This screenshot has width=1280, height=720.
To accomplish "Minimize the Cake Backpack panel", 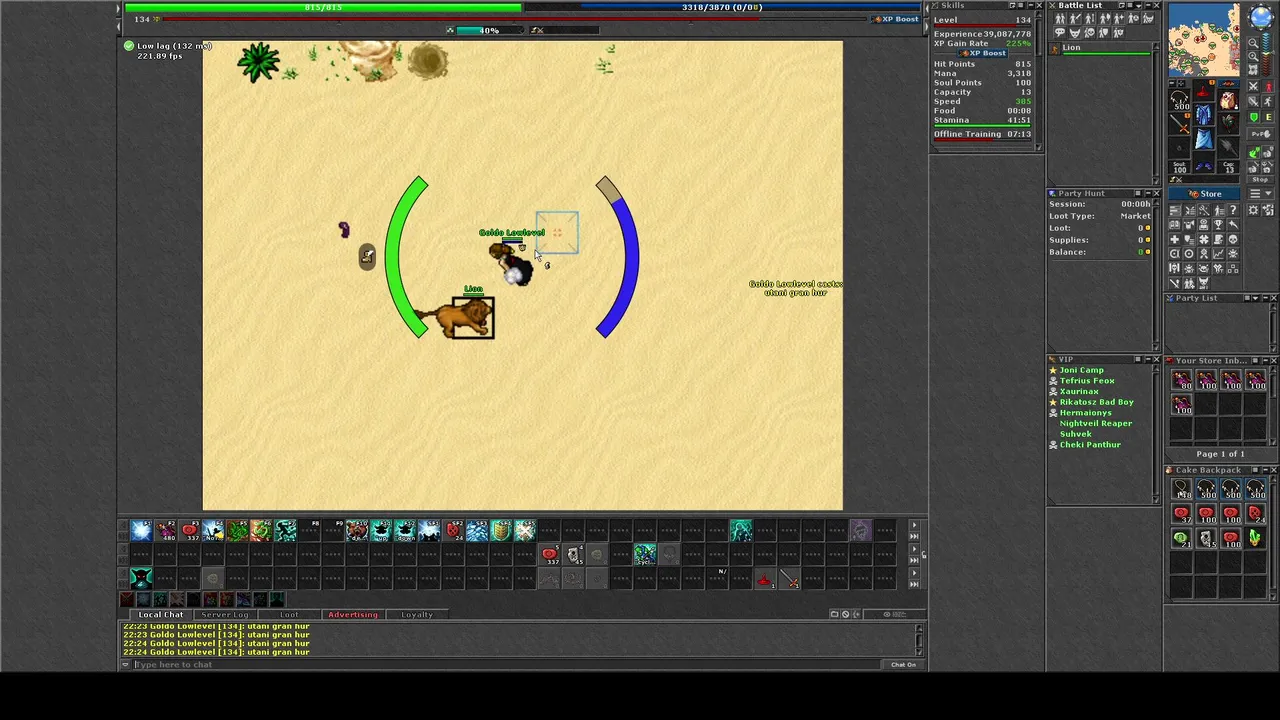I will tap(1266, 470).
